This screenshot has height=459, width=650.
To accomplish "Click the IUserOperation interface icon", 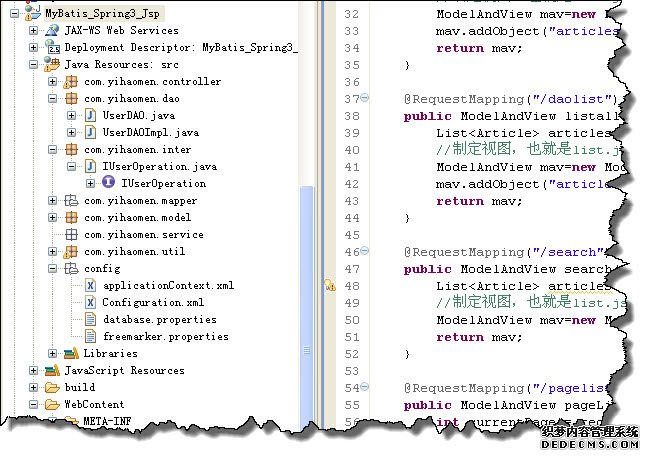I will pos(108,183).
